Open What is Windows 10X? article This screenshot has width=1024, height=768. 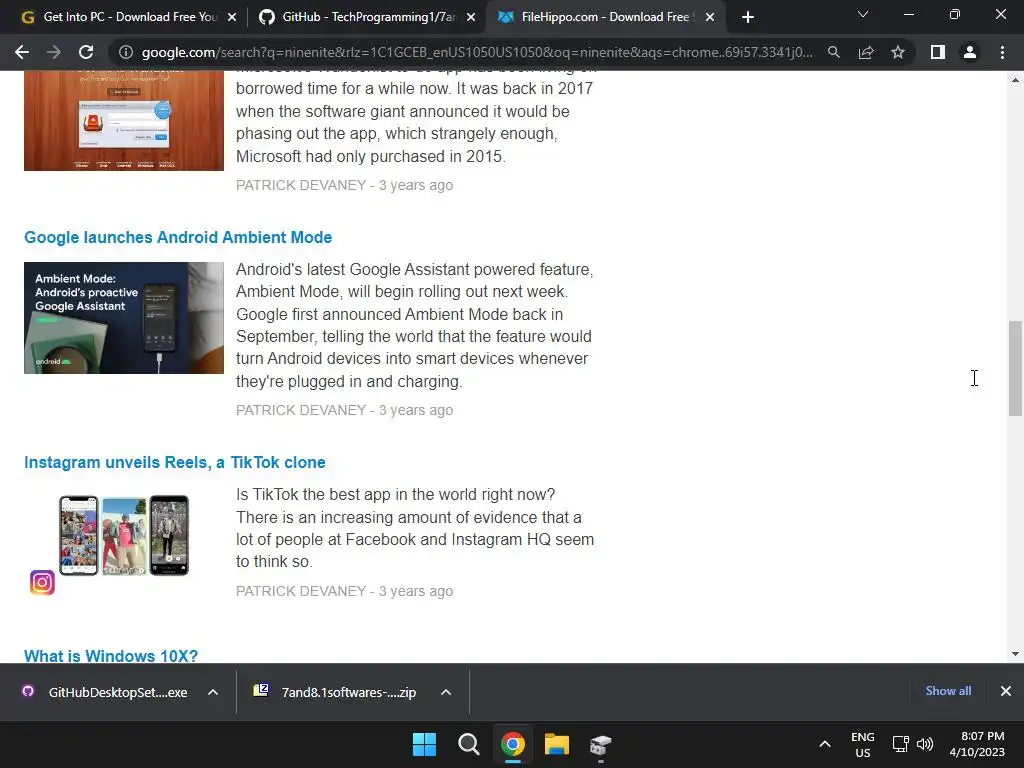[111, 656]
